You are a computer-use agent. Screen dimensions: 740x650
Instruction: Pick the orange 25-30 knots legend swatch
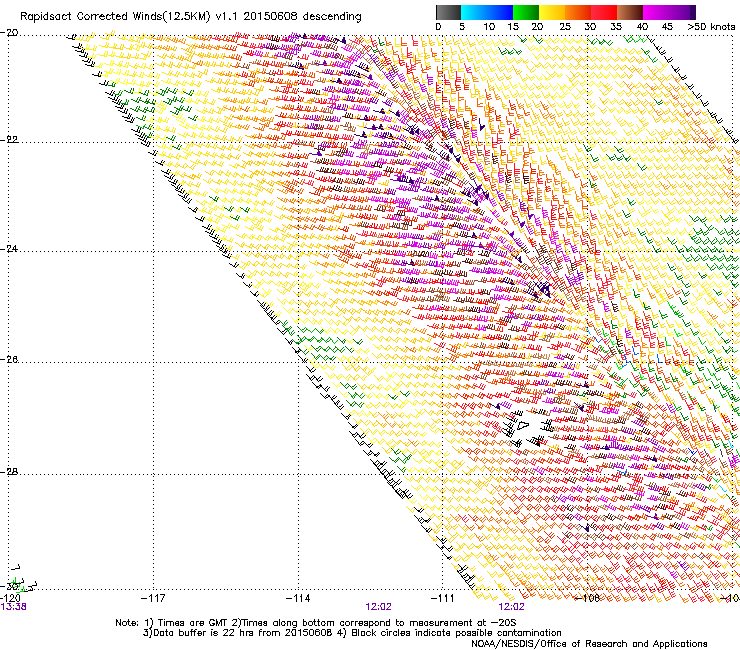(578, 12)
